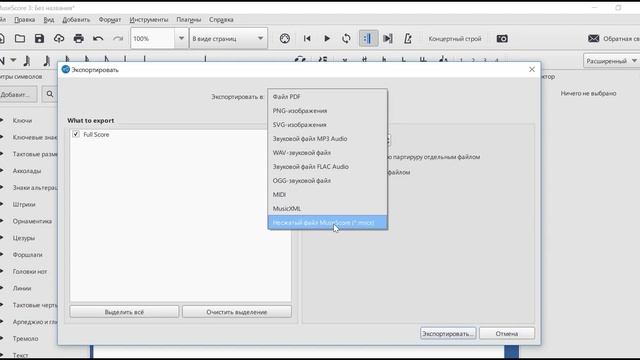This screenshot has height=360, width=640.
Task: Close the Экспортировать dialog
Action: [532, 69]
